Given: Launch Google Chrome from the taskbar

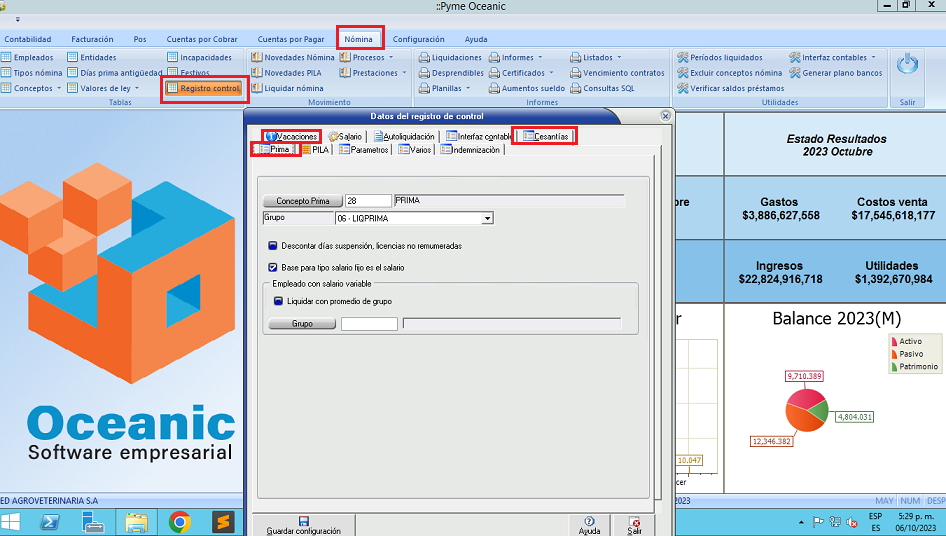Looking at the screenshot, I should (180, 521).
